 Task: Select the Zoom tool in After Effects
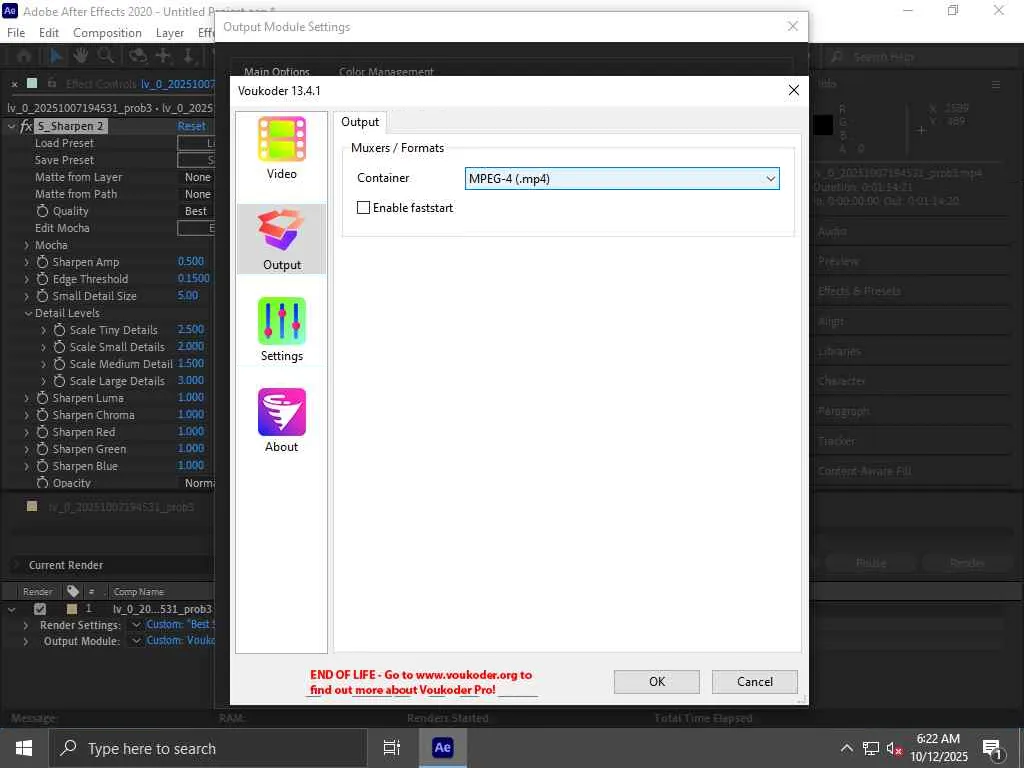coord(106,56)
